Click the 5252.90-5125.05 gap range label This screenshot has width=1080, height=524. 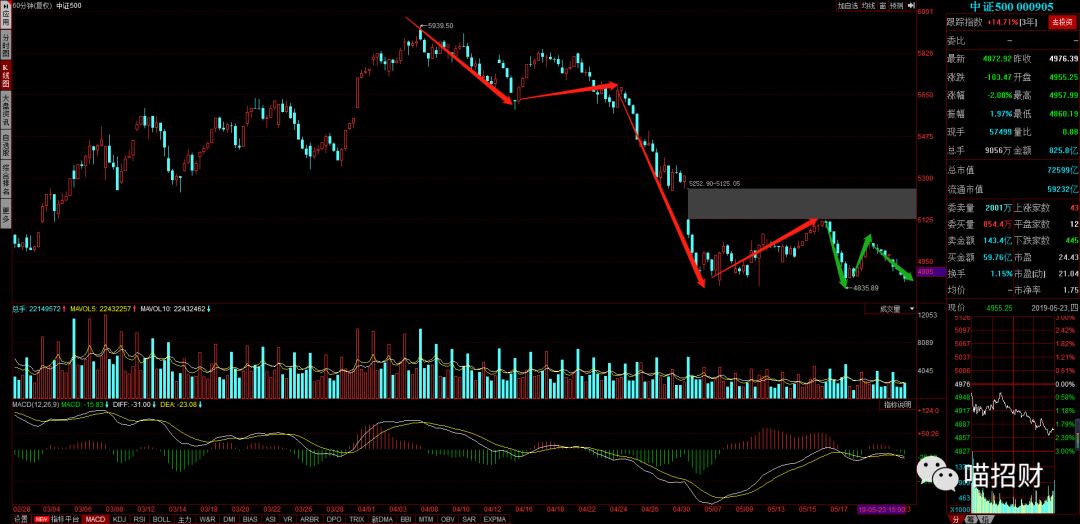tap(714, 184)
